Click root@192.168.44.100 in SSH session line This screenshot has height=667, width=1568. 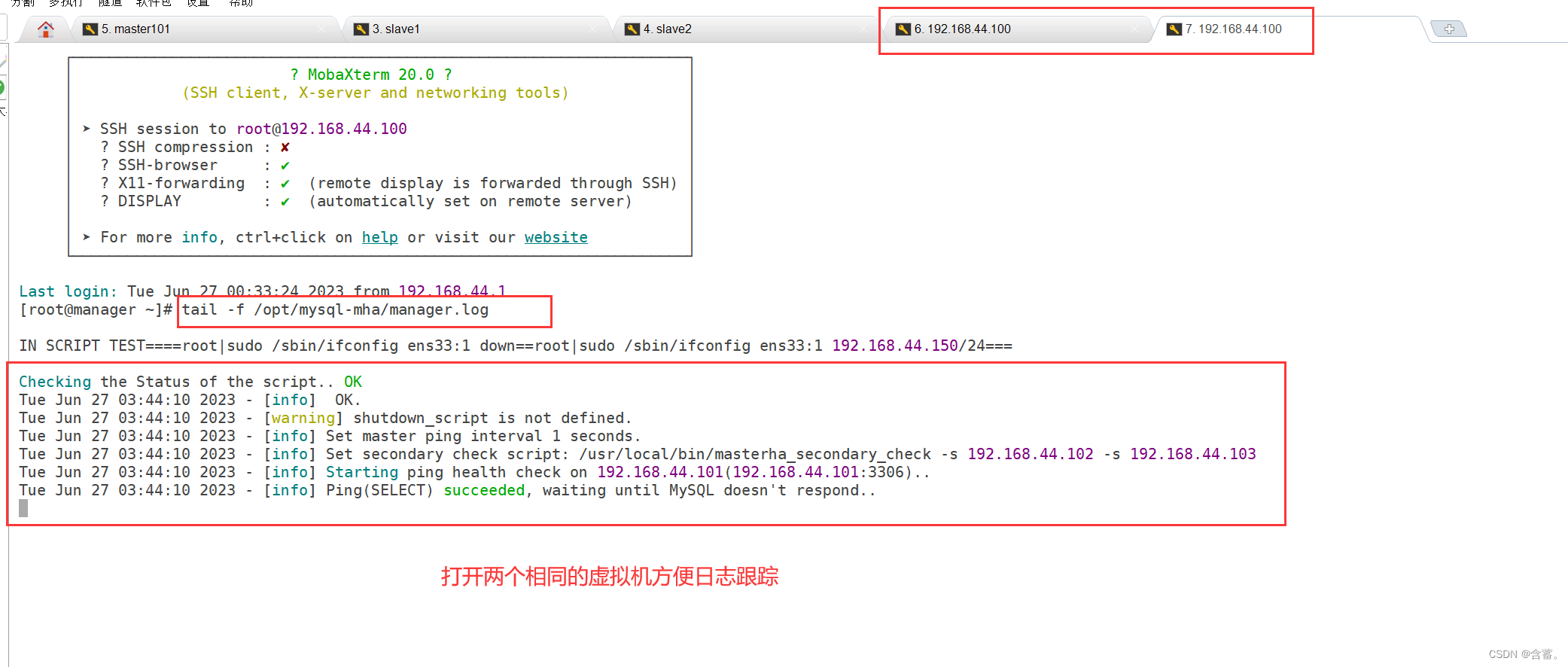[321, 129]
